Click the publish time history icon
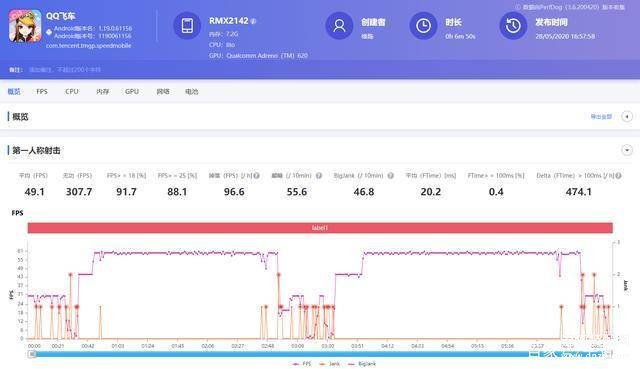Image resolution: width=640 pixels, height=369 pixels. click(x=513, y=26)
